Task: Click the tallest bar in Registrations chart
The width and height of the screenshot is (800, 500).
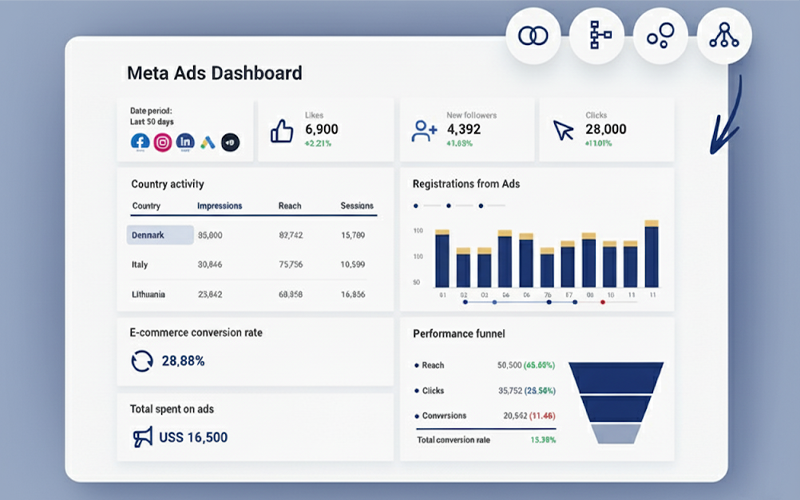Action: [651, 255]
